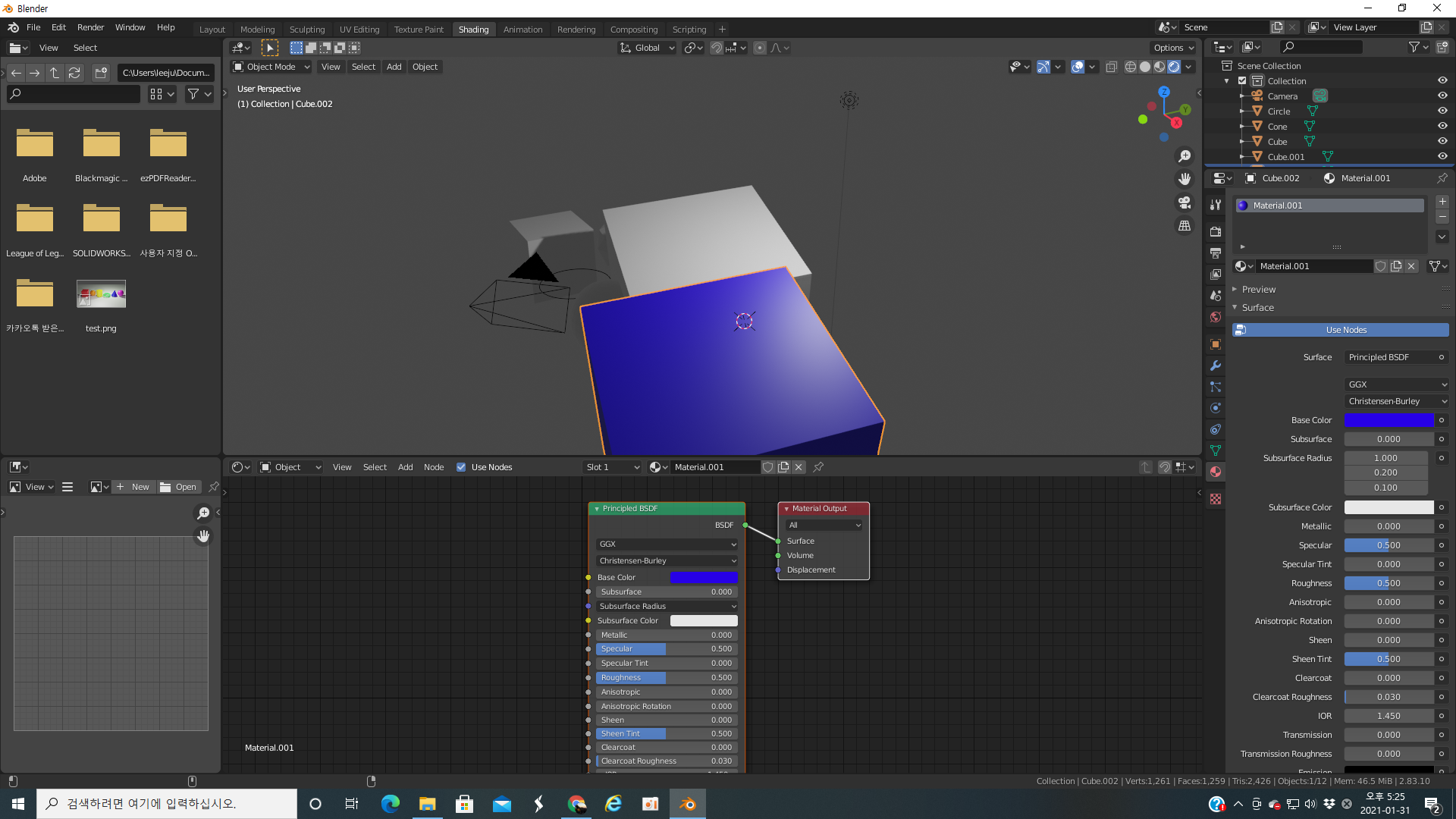Click the refresh icon in file browser

tap(74, 73)
